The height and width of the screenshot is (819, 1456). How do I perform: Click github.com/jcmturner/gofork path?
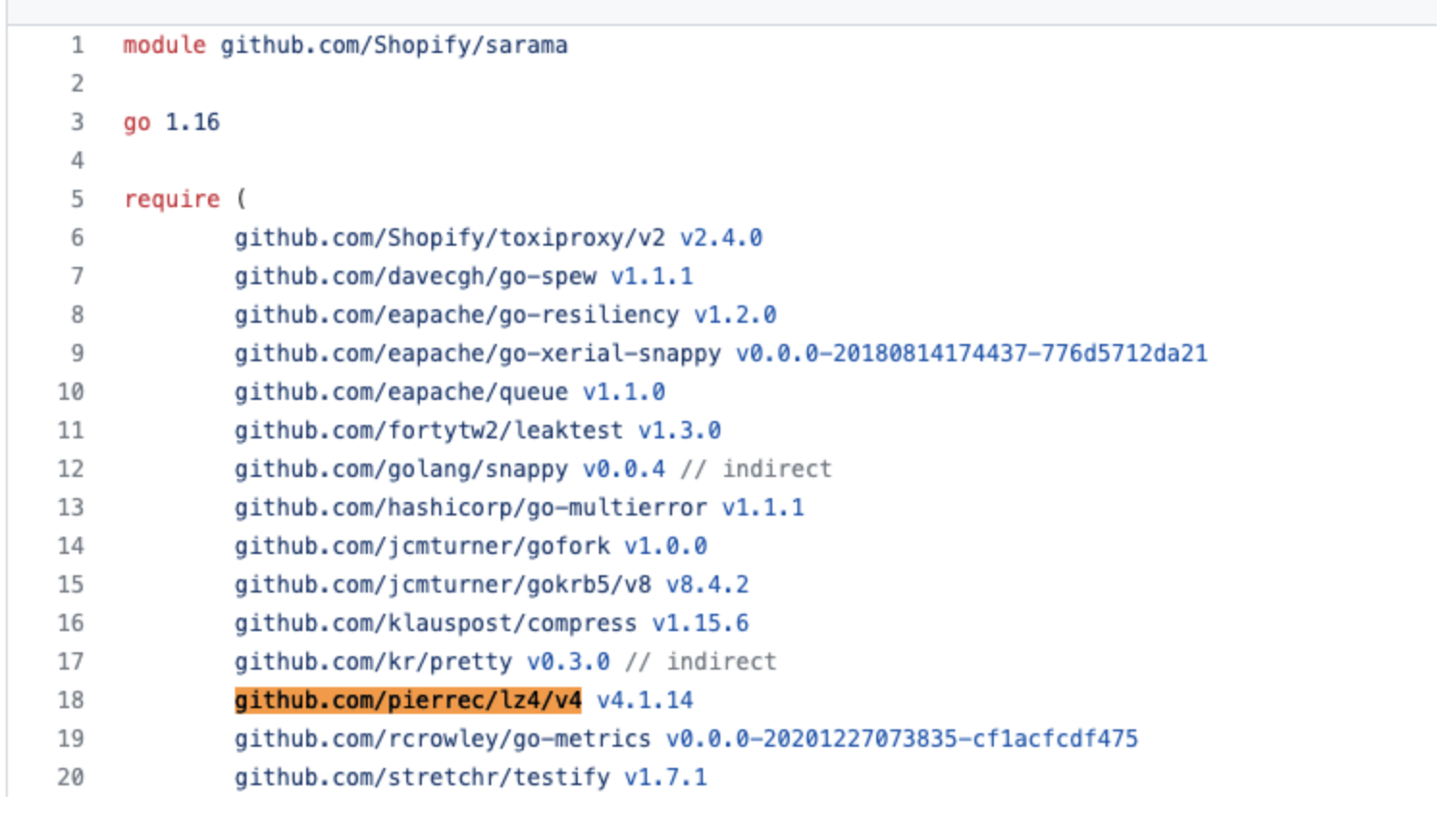pos(422,546)
